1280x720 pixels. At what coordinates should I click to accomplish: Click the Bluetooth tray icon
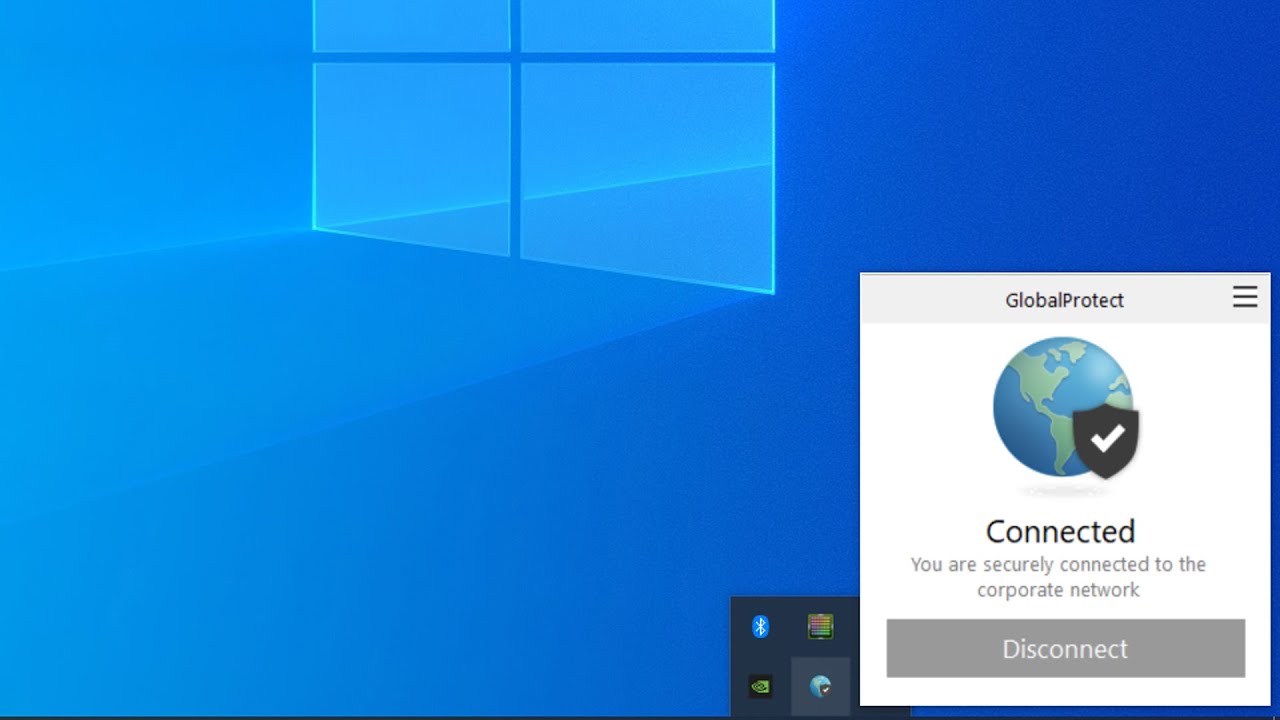(x=760, y=627)
